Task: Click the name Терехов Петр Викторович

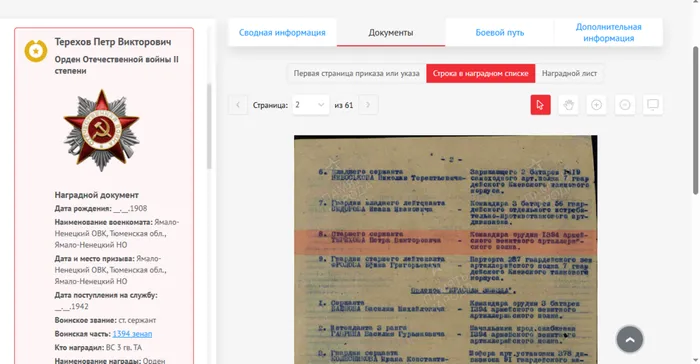Action: pyautogui.click(x=113, y=42)
